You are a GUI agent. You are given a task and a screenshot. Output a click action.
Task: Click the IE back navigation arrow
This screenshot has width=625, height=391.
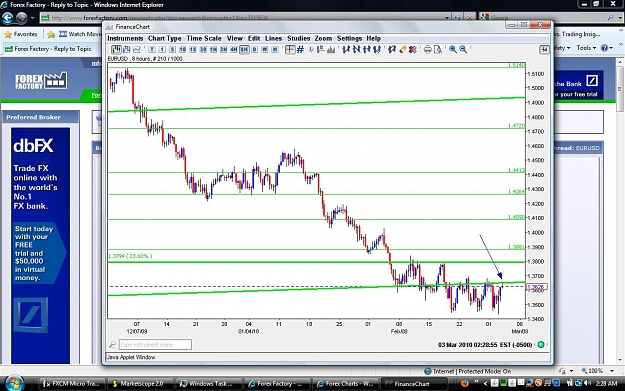pos(8,18)
